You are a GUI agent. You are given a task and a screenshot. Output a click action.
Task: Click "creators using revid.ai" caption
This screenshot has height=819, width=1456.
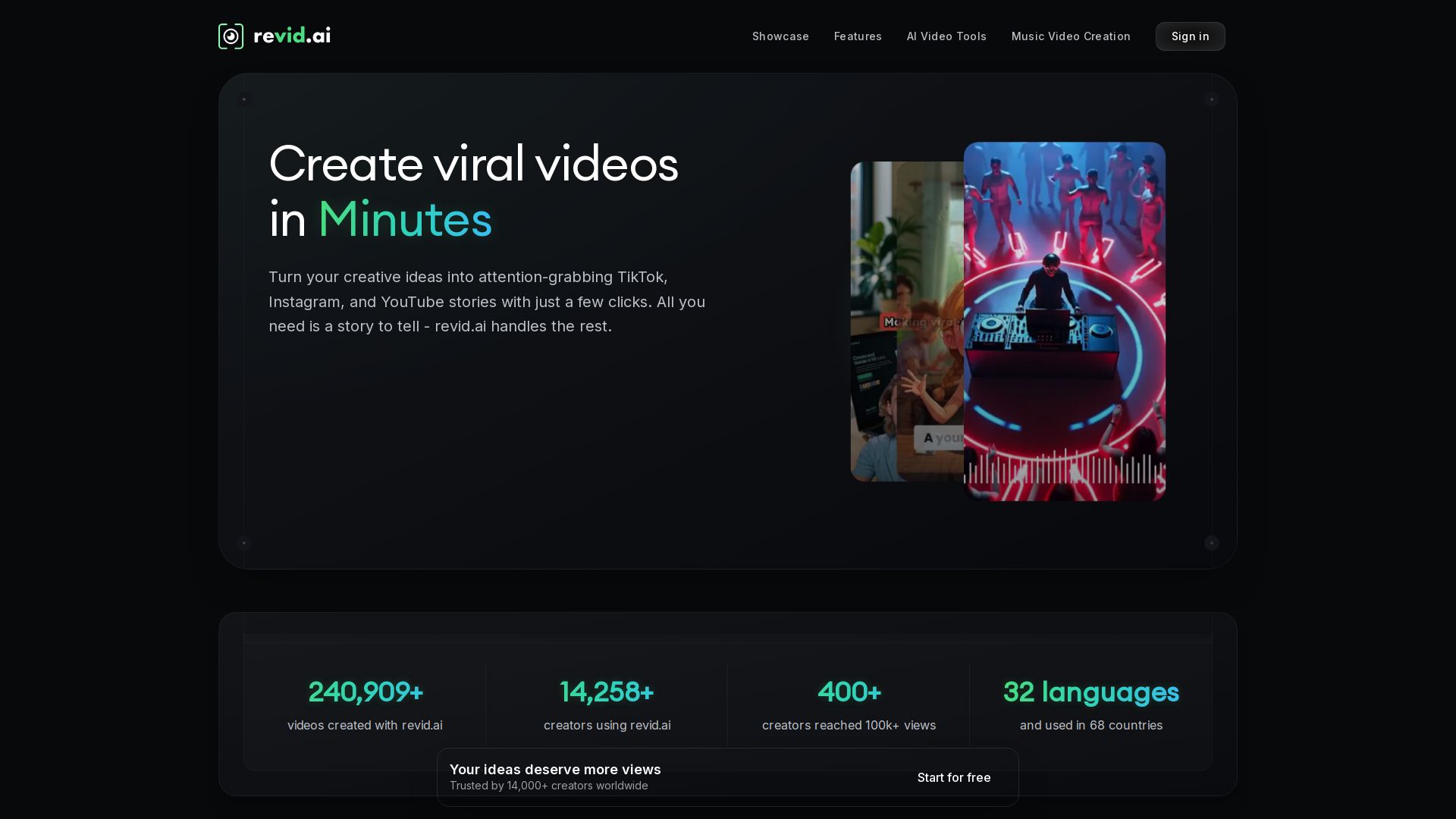(607, 725)
